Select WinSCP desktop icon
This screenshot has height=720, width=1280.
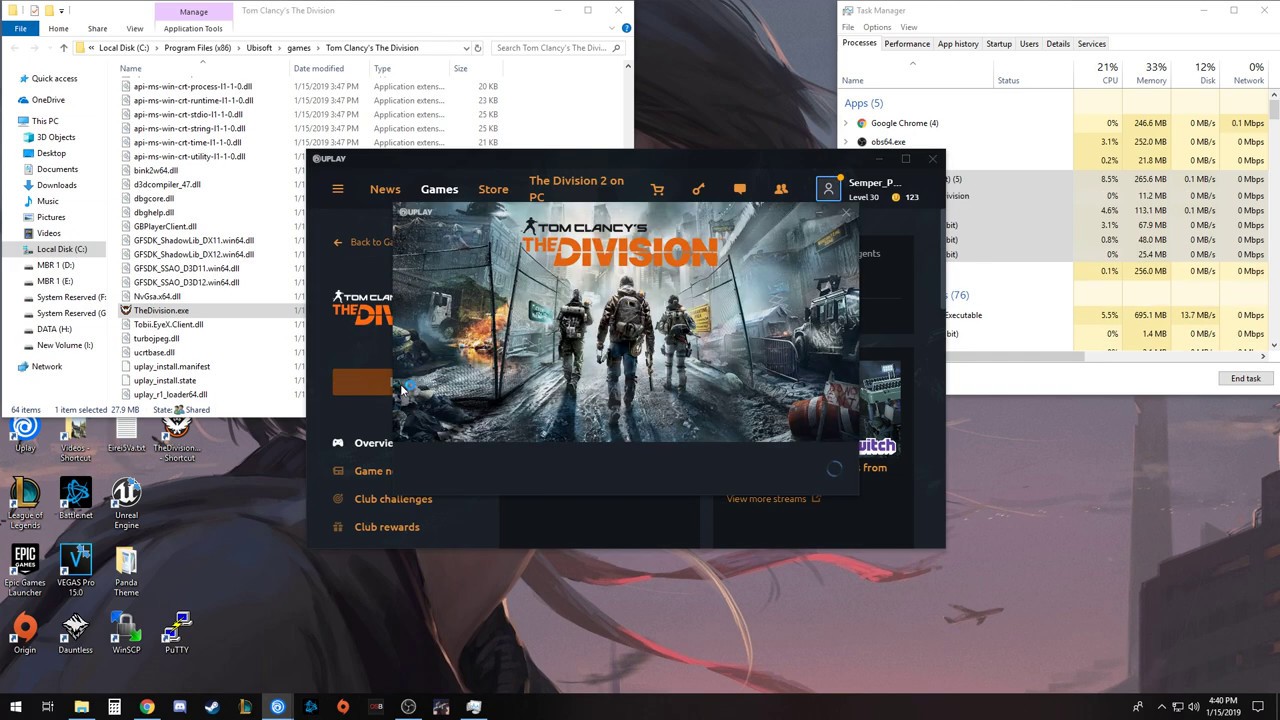click(x=126, y=632)
